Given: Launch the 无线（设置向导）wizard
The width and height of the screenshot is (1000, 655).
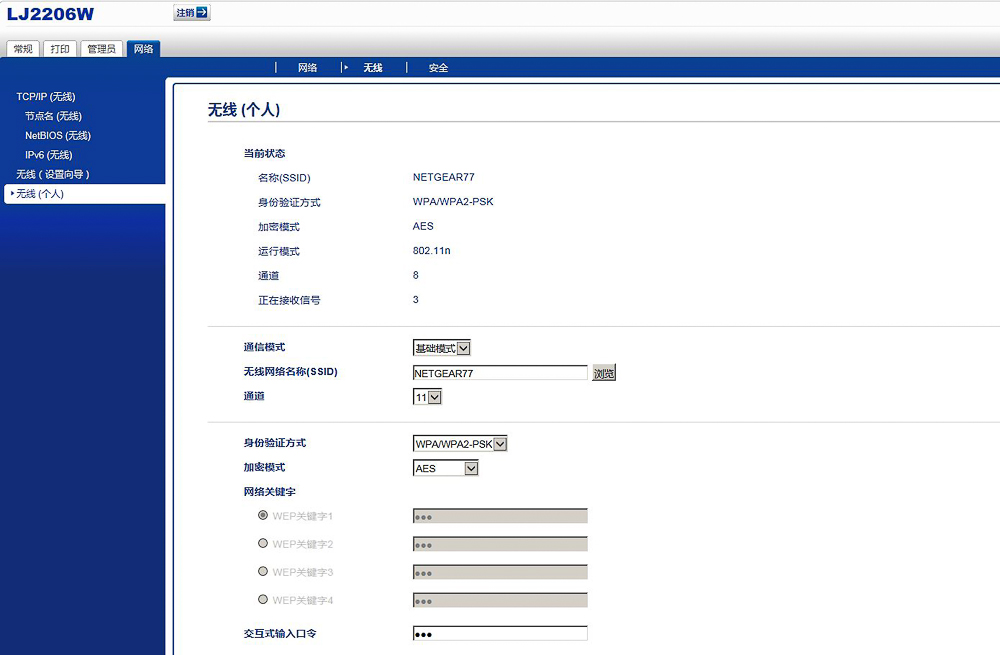Looking at the screenshot, I should coord(52,174).
